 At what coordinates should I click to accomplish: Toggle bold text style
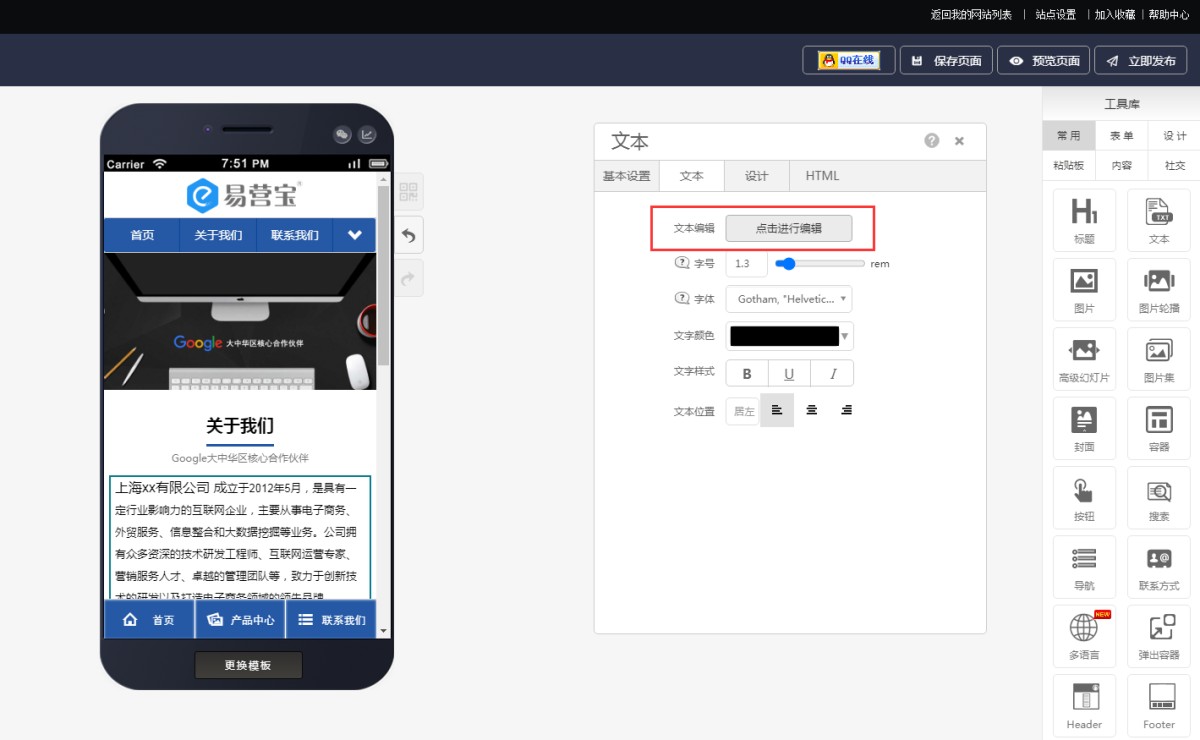tap(747, 374)
